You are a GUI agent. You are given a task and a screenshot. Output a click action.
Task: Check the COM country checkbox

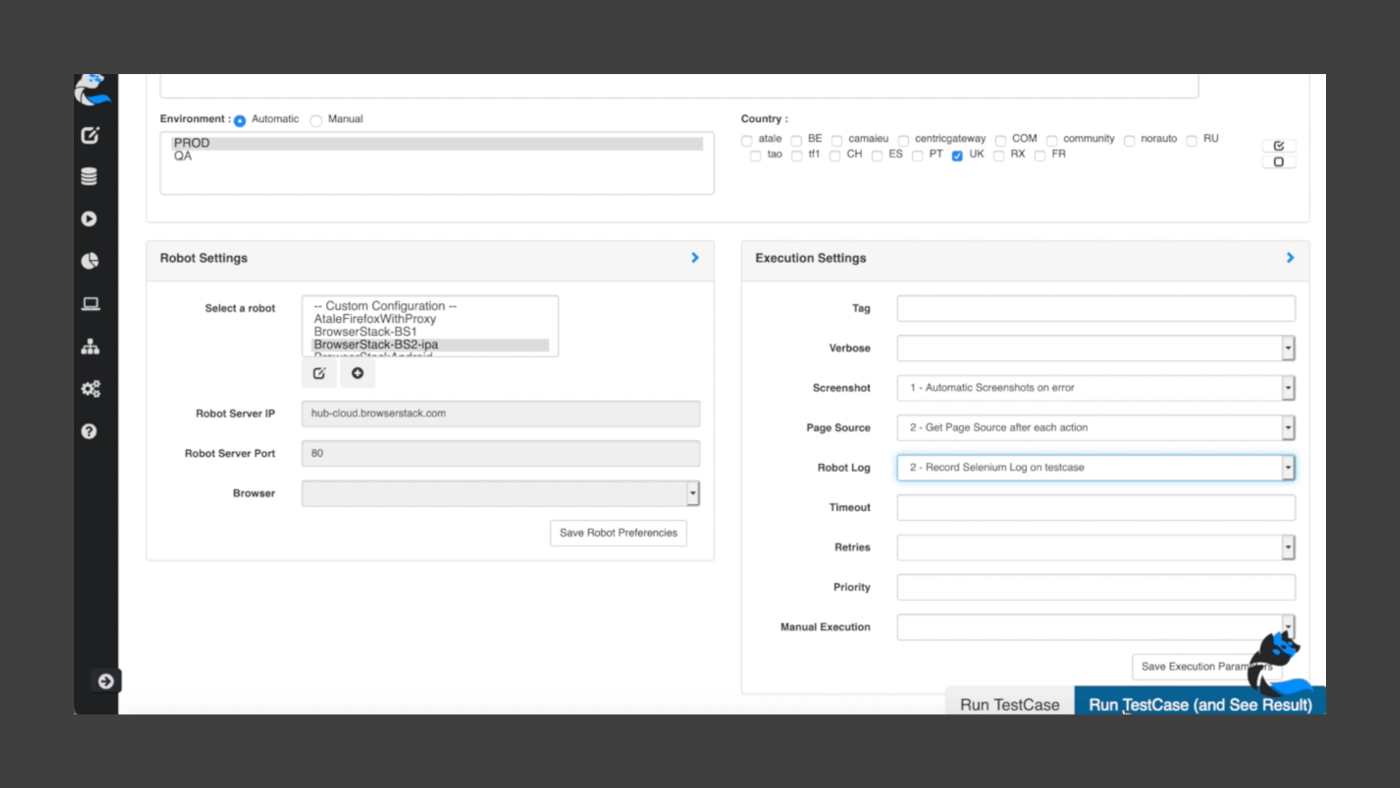click(1000, 141)
